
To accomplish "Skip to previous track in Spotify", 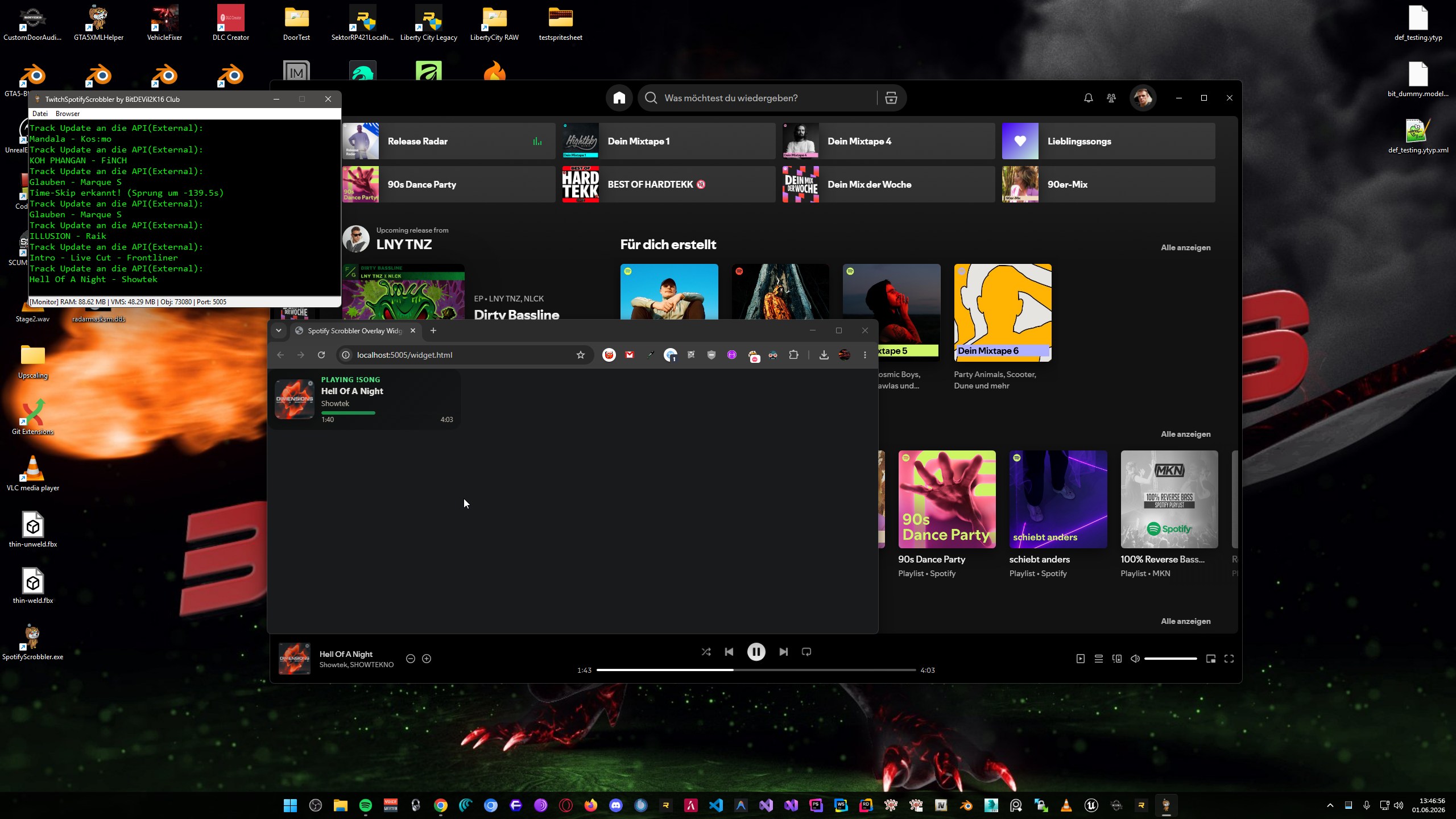I will click(729, 652).
